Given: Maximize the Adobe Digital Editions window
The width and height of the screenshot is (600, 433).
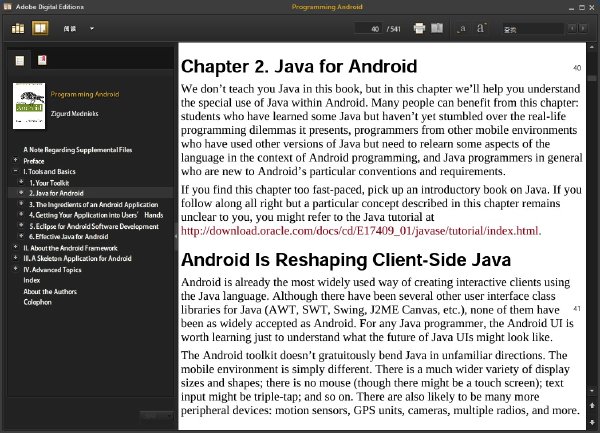Looking at the screenshot, I should coord(582,7).
